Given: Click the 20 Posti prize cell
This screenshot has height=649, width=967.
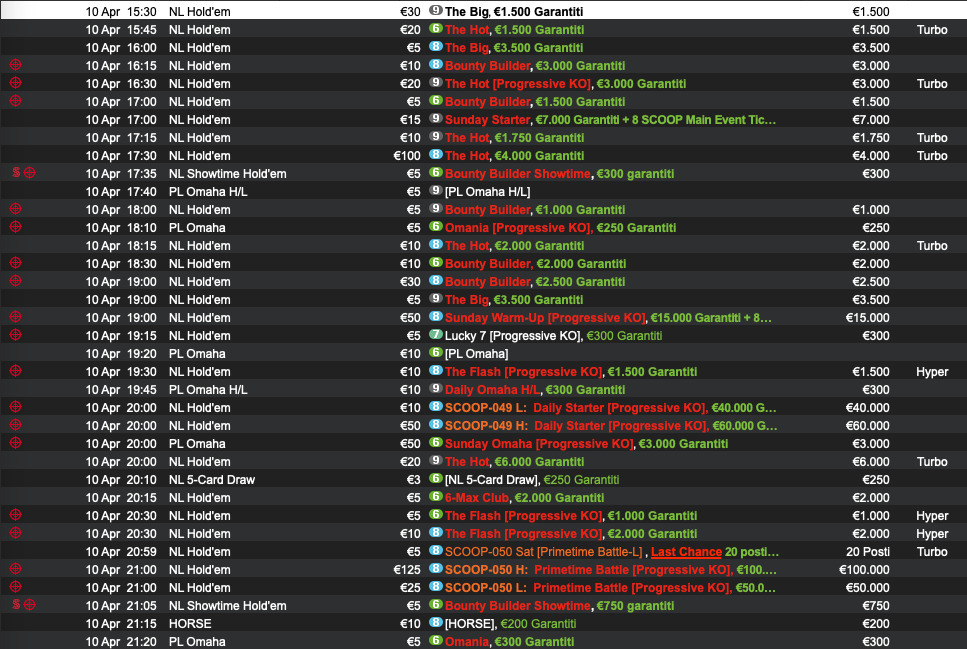Looking at the screenshot, I should (x=868, y=552).
